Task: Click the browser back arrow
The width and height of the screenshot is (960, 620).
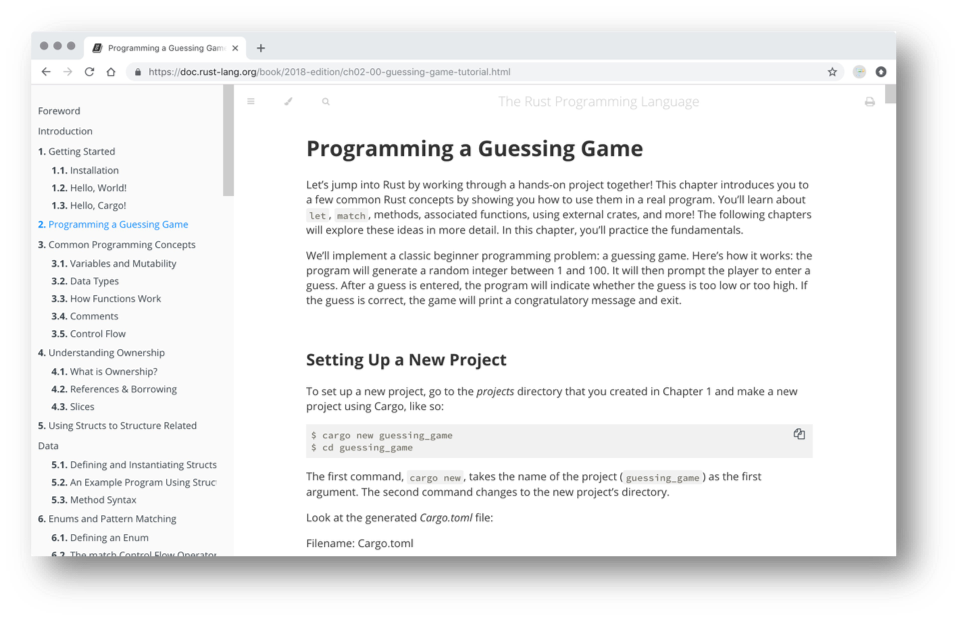Action: [46, 72]
